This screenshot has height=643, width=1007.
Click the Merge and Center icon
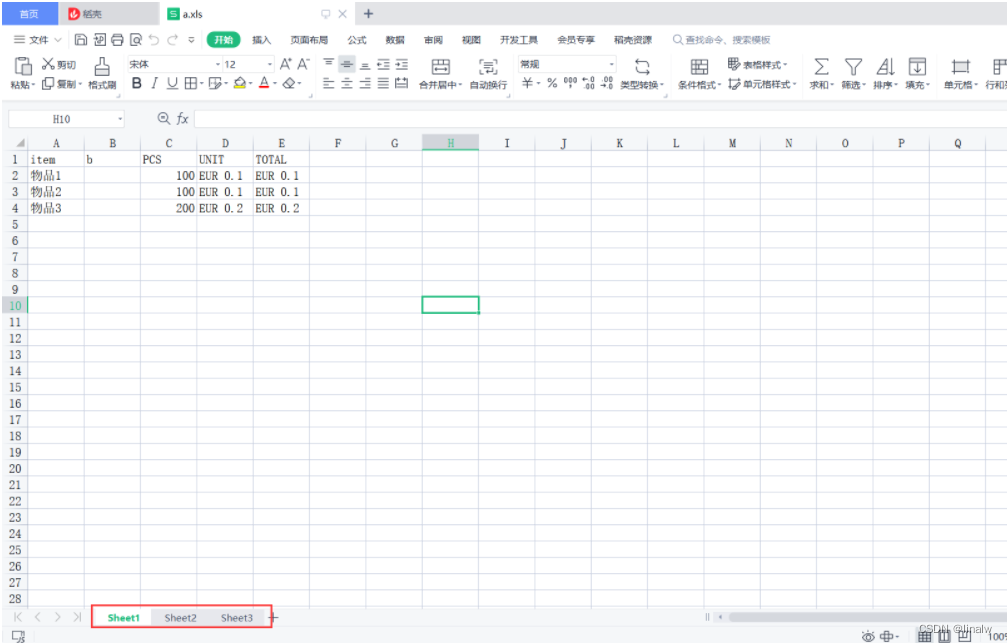[x=439, y=66]
